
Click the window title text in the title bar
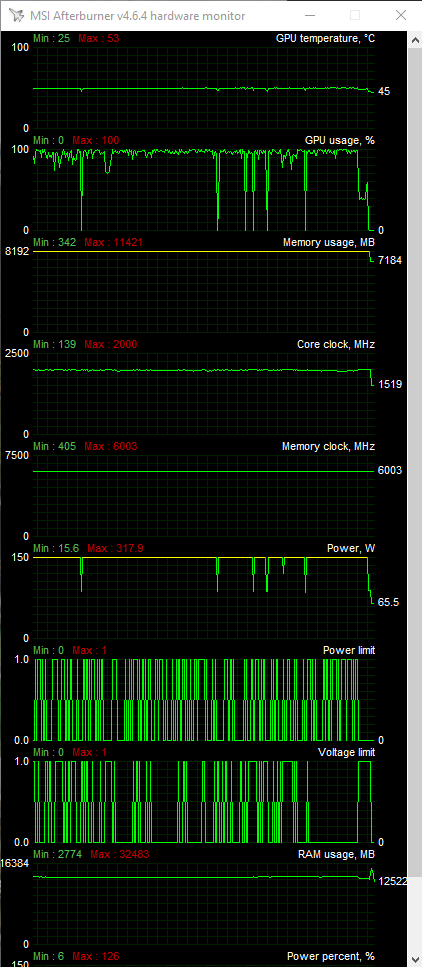tap(138, 16)
